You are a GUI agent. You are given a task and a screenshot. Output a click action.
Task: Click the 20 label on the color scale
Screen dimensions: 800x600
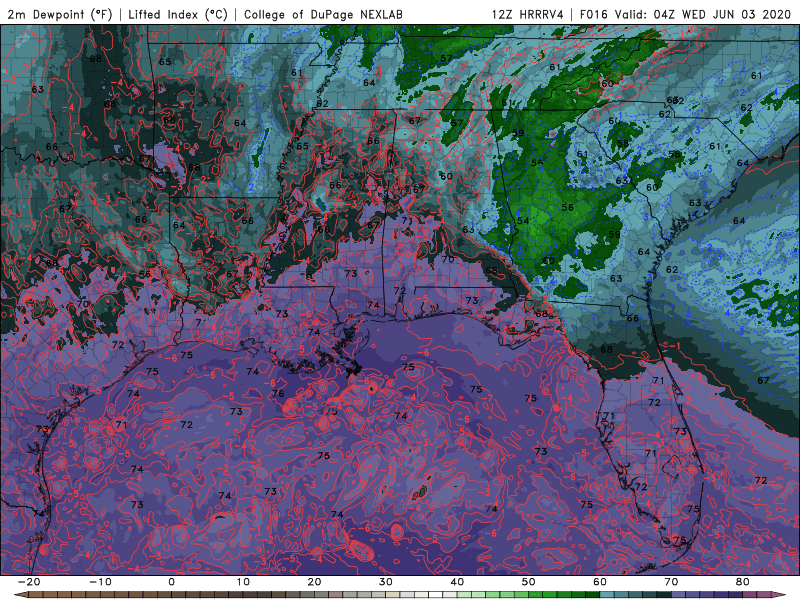(x=314, y=582)
